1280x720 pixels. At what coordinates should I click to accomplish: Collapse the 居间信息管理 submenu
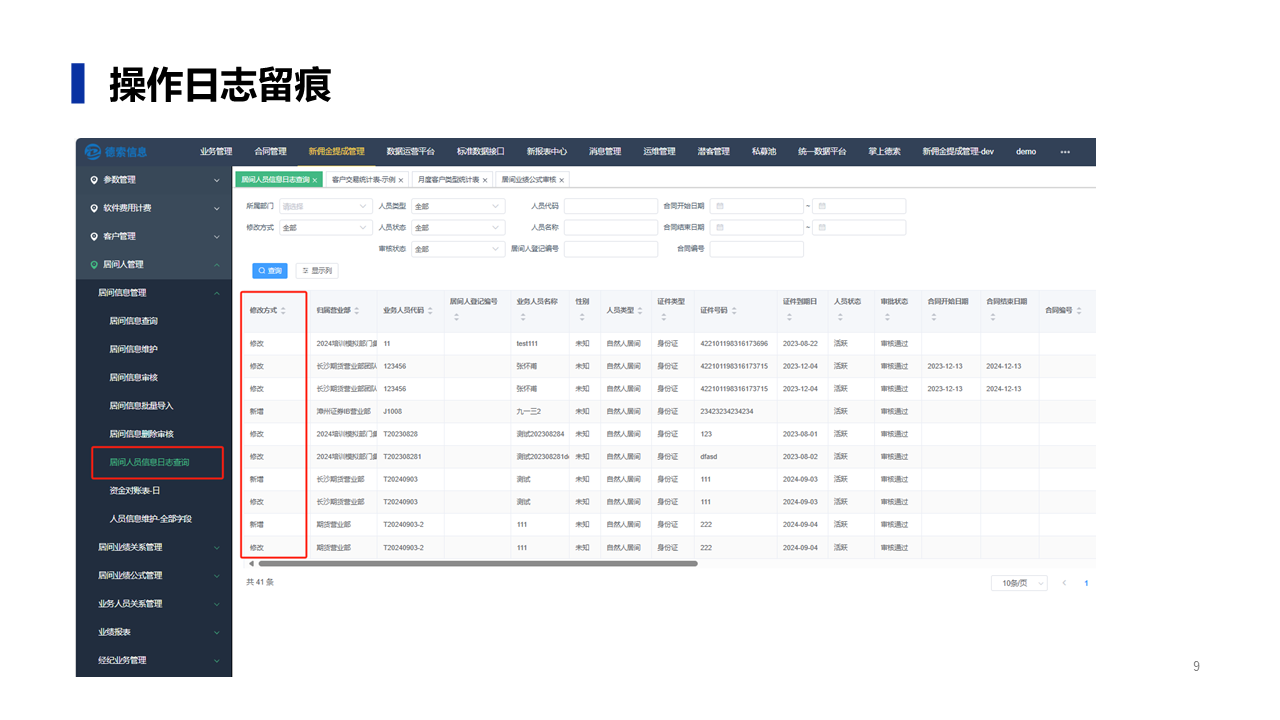point(217,293)
